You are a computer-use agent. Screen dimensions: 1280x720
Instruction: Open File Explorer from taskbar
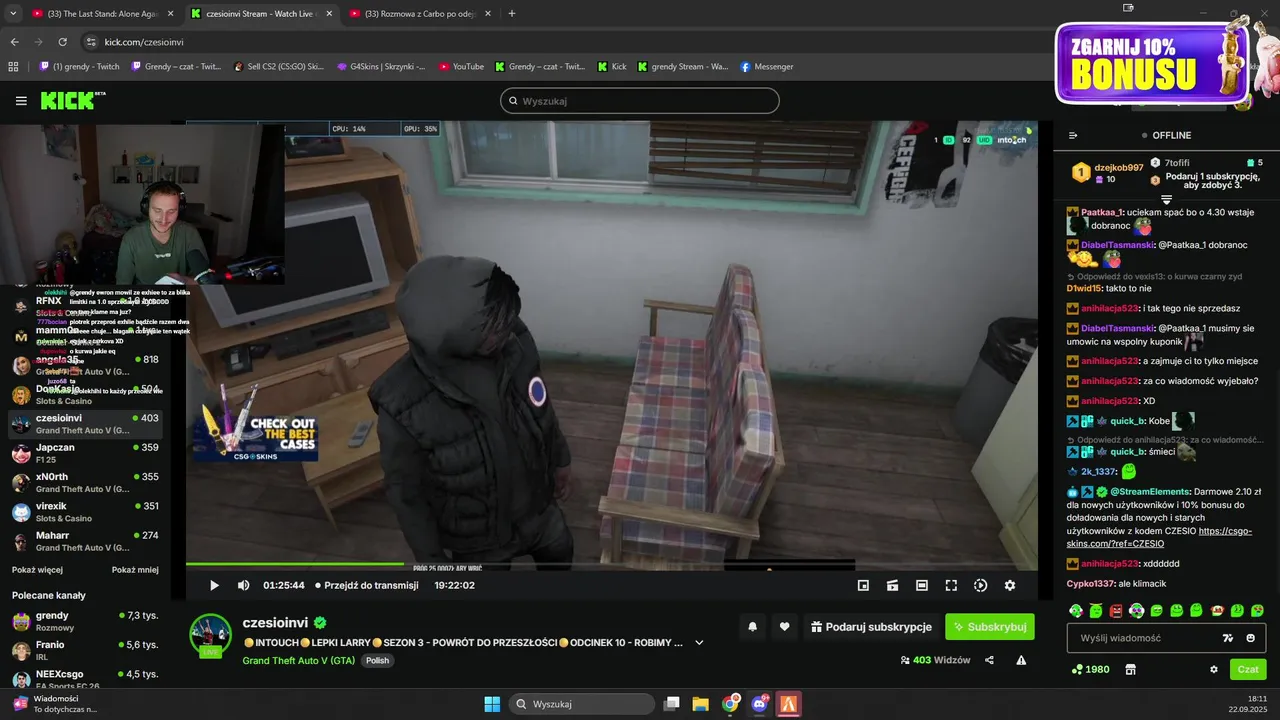[701, 704]
